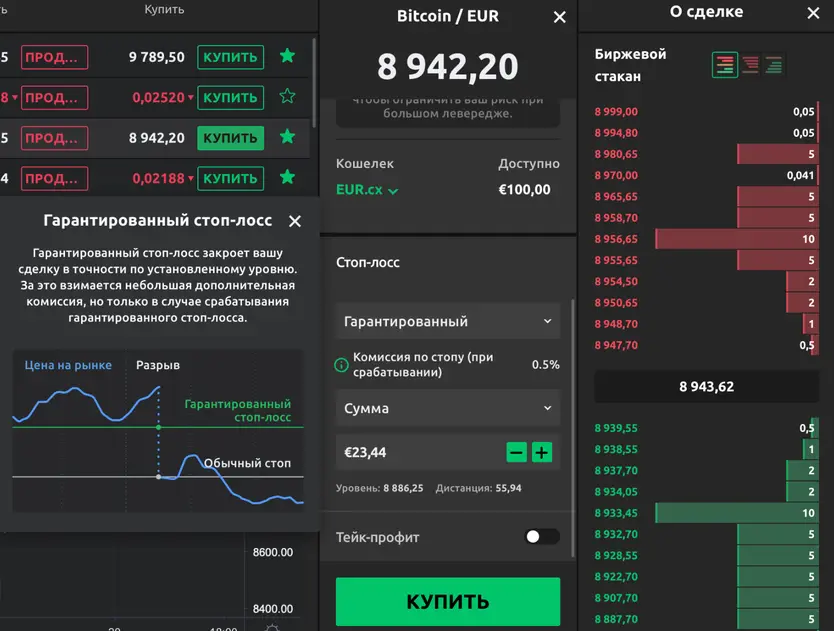Screen dimensions: 834x631
Task: Toggle the favorite star next to 0,02188
Action: click(x=288, y=178)
